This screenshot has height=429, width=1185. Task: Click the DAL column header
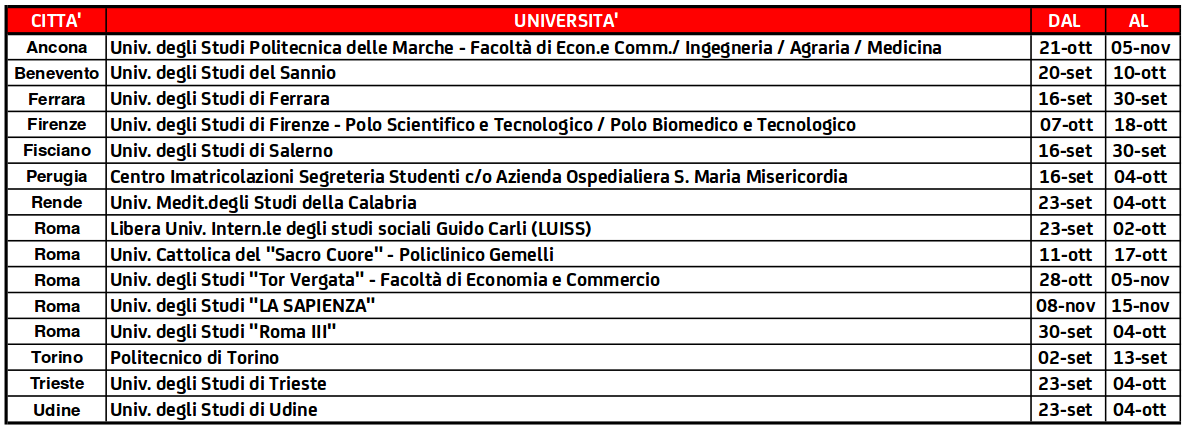1067,20
